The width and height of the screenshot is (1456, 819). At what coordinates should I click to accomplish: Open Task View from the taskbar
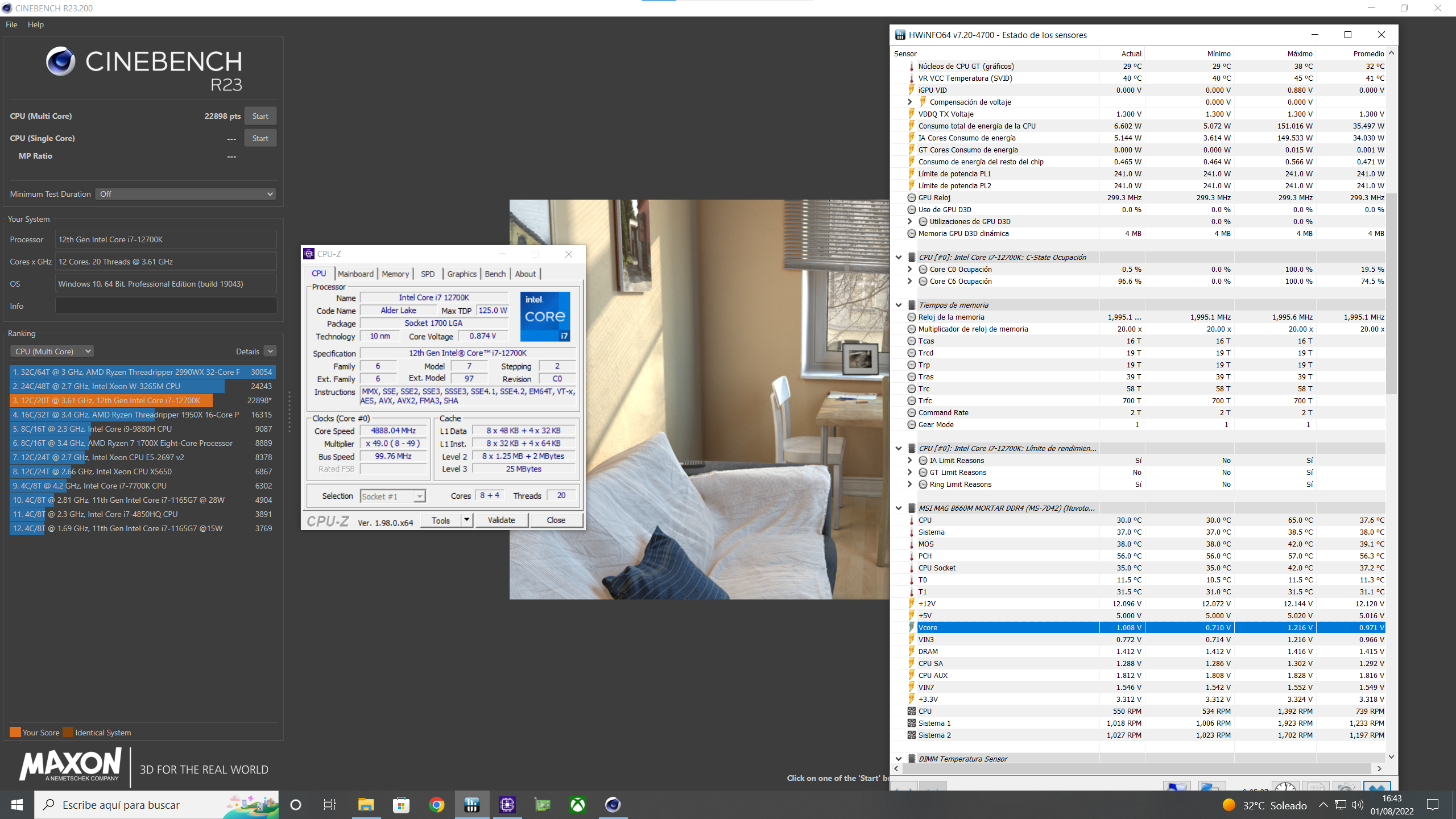coord(330,805)
